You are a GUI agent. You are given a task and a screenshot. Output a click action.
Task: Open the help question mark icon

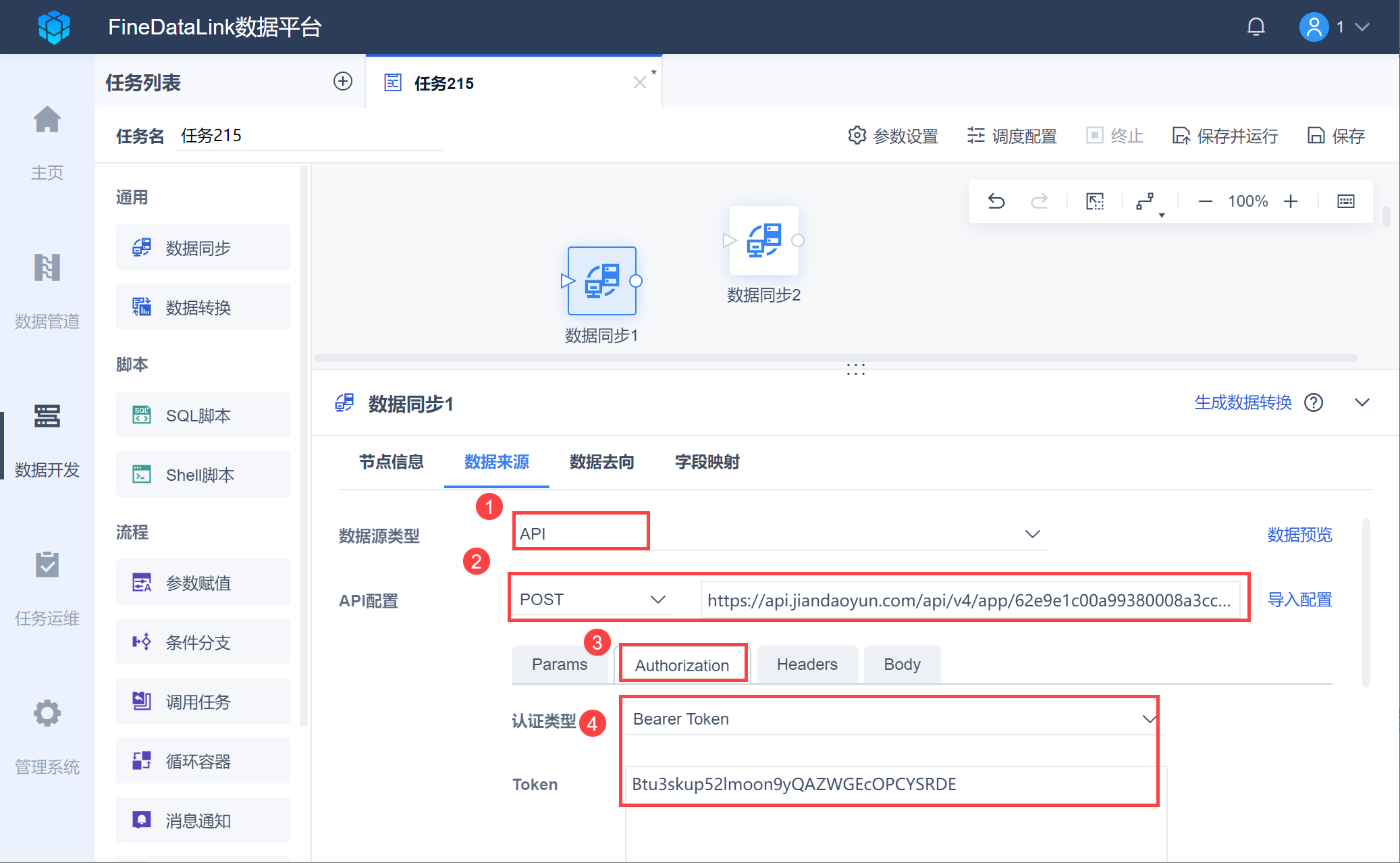pos(1314,403)
